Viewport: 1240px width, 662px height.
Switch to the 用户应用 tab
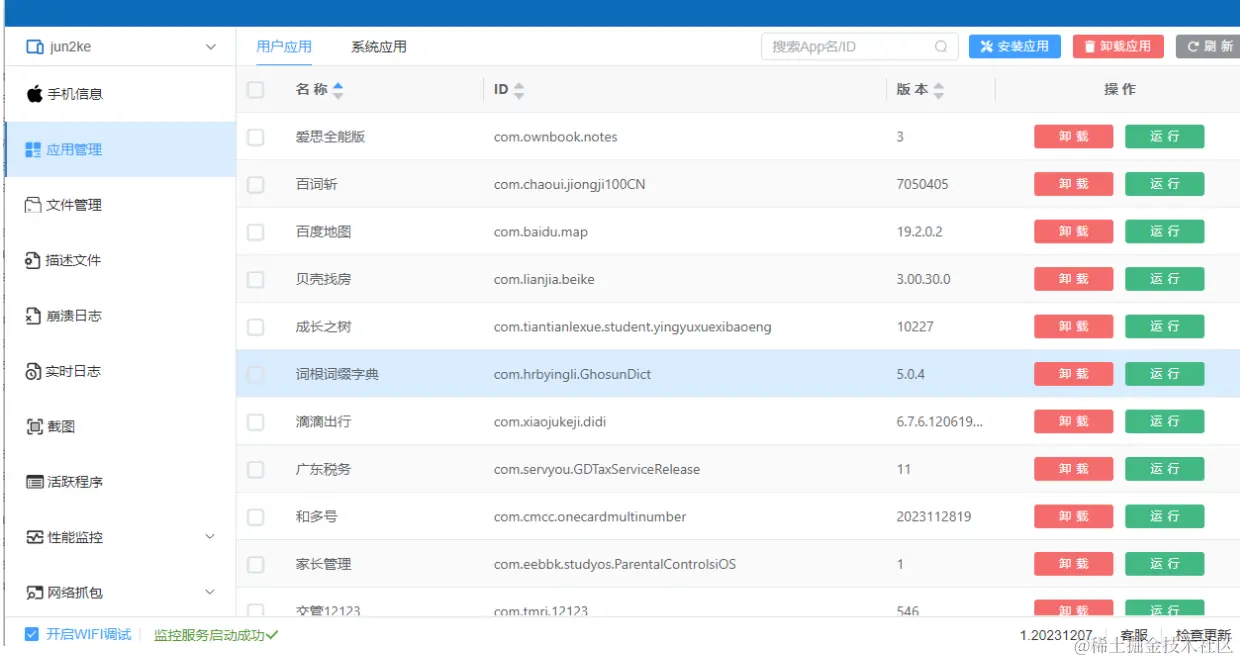(284, 46)
